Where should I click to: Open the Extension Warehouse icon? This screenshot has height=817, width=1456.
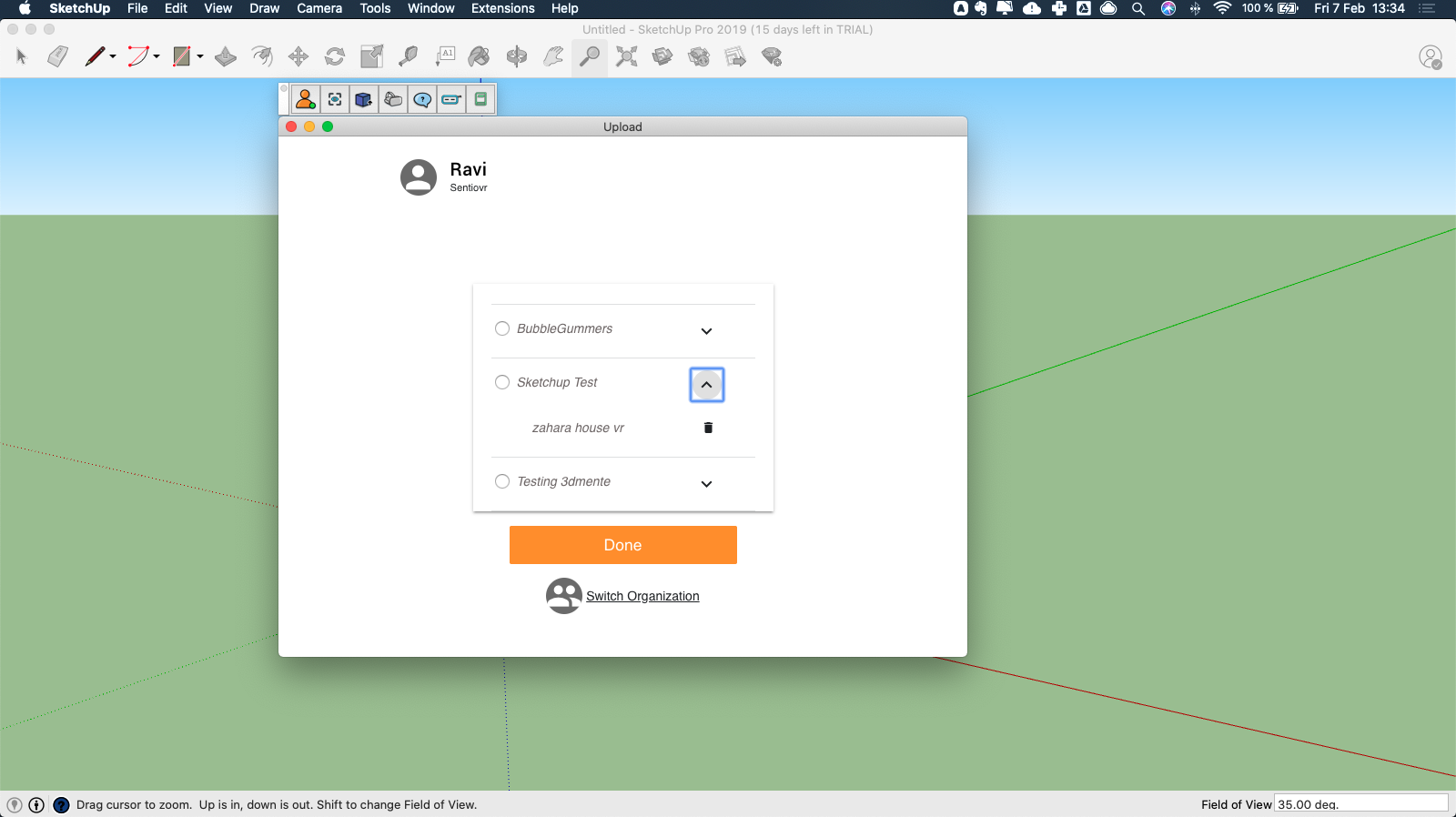coord(699,56)
